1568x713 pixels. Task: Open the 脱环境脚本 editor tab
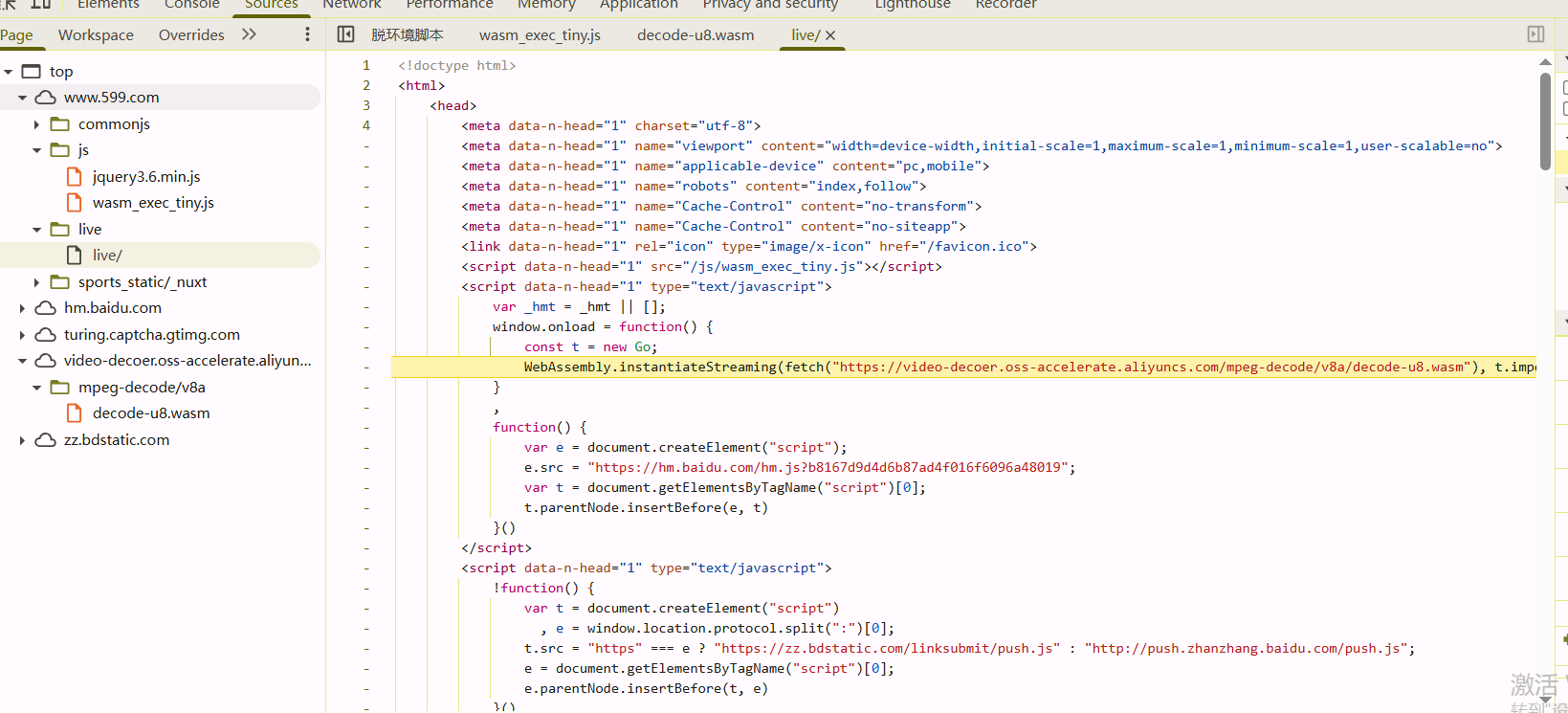tap(407, 35)
